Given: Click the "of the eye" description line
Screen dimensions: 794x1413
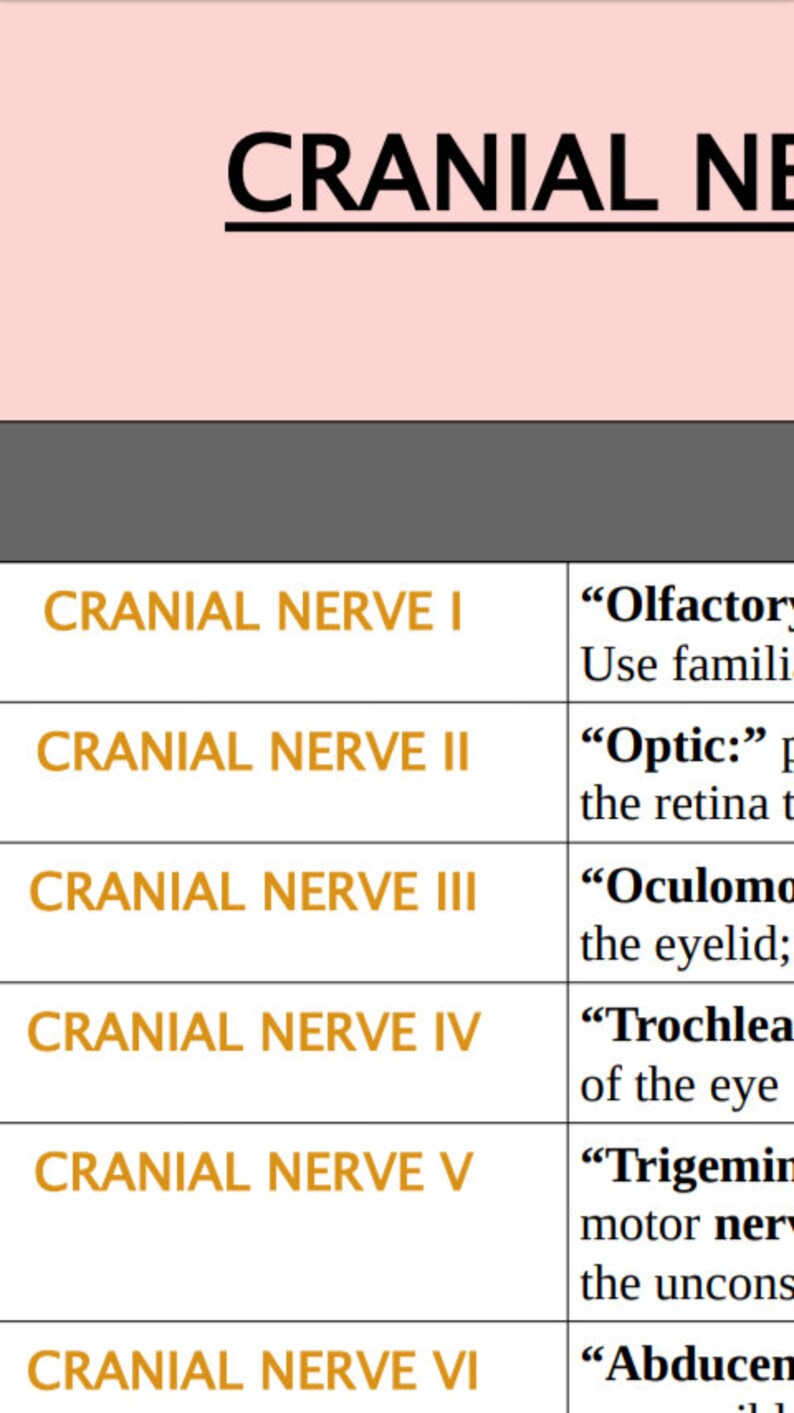Looking at the screenshot, I should [x=679, y=1085].
